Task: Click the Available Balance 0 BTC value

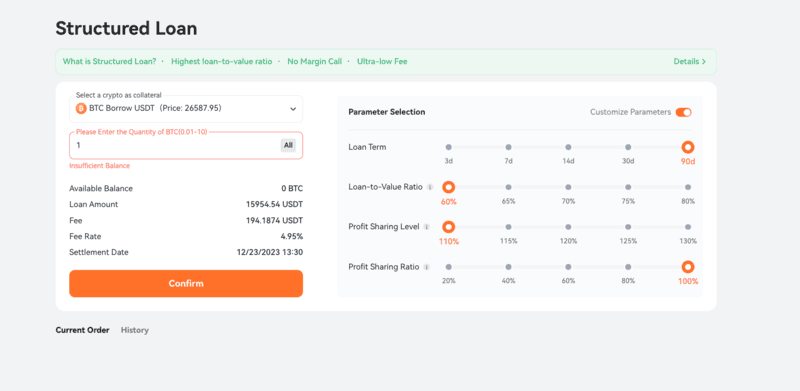Action: (292, 189)
